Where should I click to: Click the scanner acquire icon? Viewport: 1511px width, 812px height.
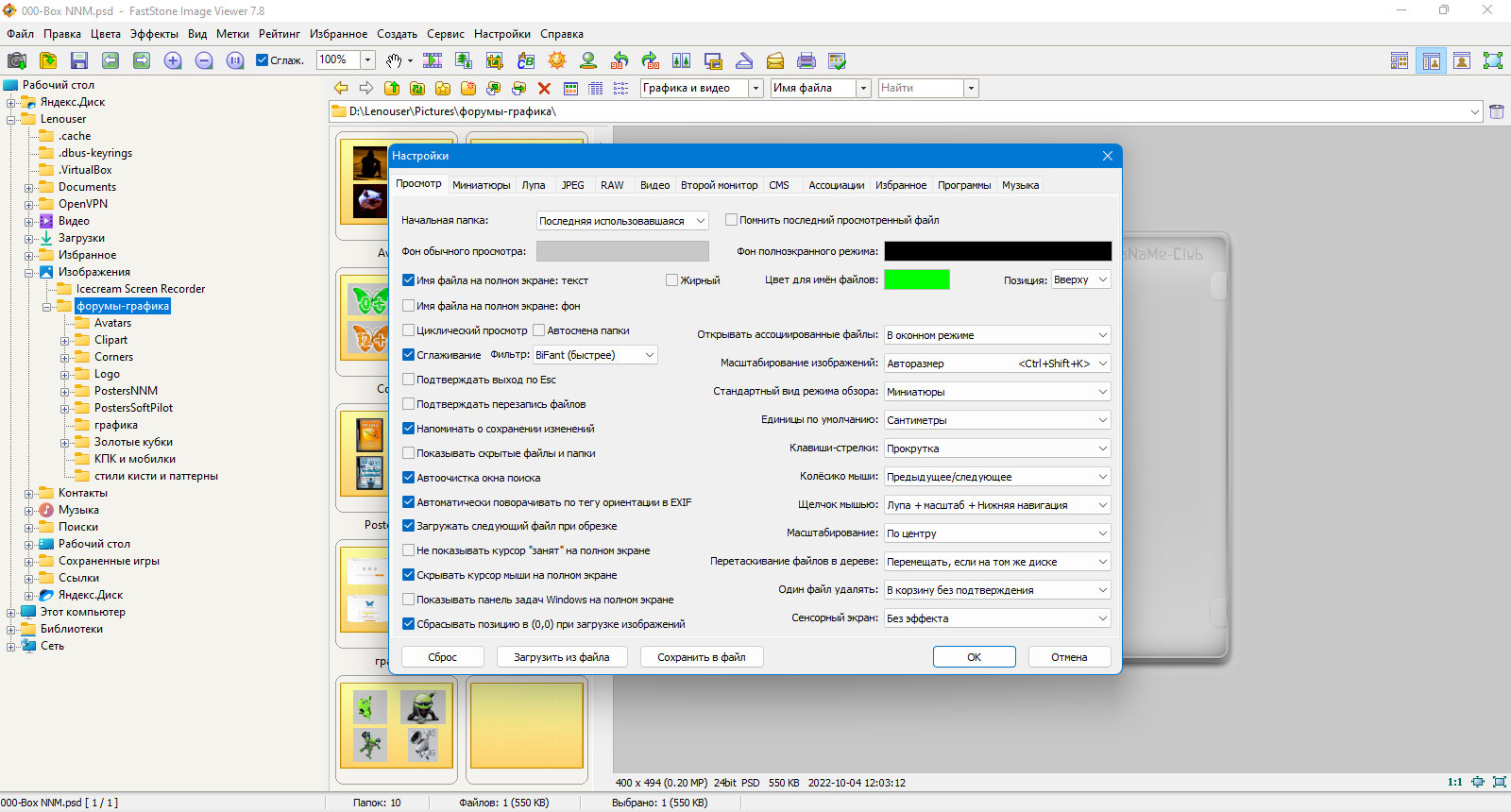[x=744, y=60]
